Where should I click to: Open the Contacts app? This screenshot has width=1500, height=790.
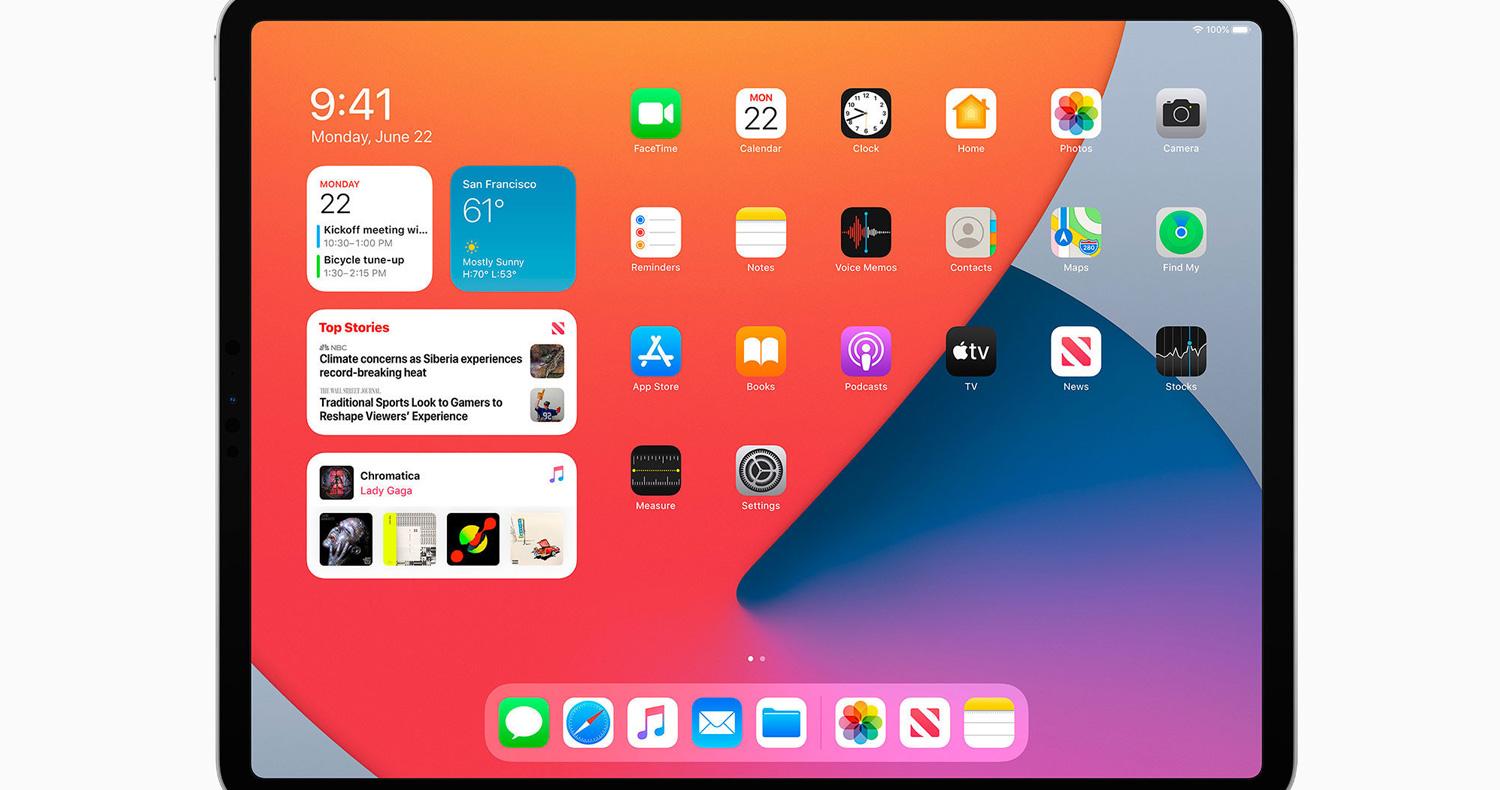click(971, 233)
